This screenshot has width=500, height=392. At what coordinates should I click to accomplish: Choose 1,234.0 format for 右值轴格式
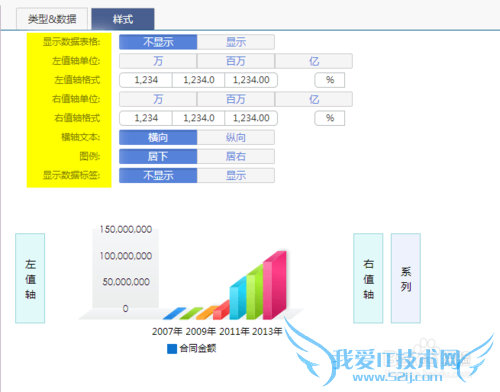pos(199,118)
